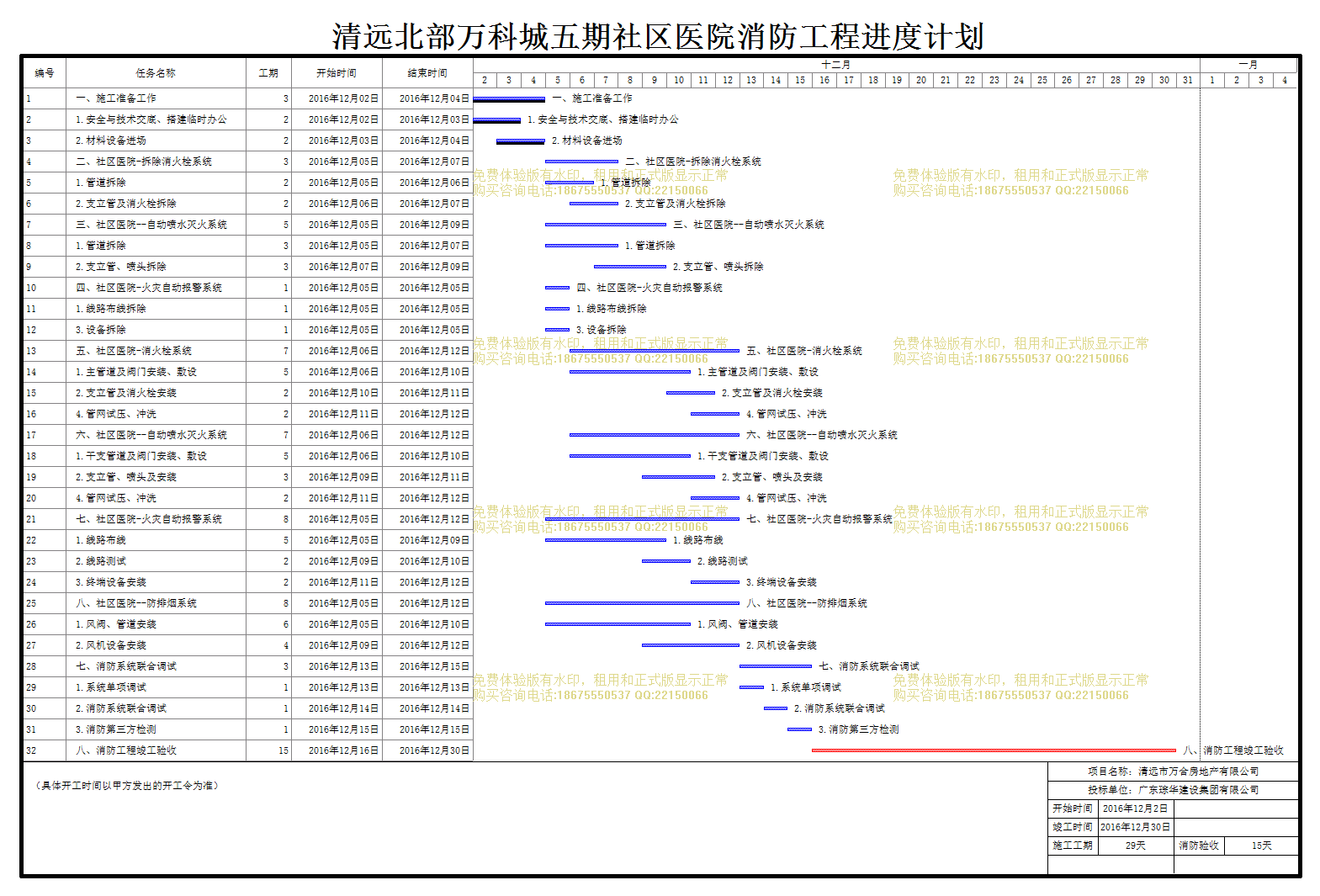Select 七、消防系统联合调试 in row 28 of the table
Viewport: 1320px width, 896px height.
[x=126, y=666]
